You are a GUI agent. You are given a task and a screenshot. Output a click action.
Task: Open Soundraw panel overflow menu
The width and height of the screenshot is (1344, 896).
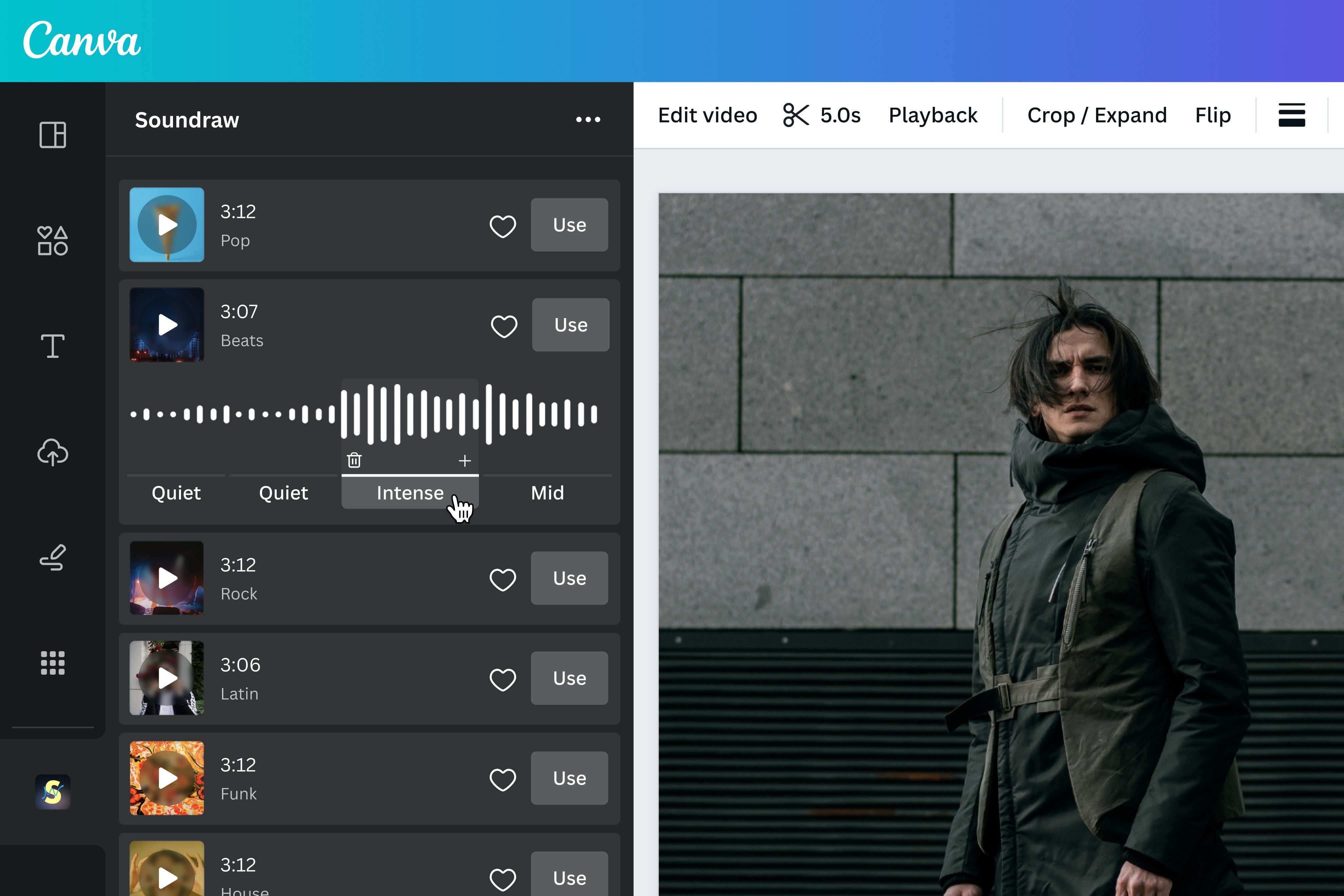(589, 119)
